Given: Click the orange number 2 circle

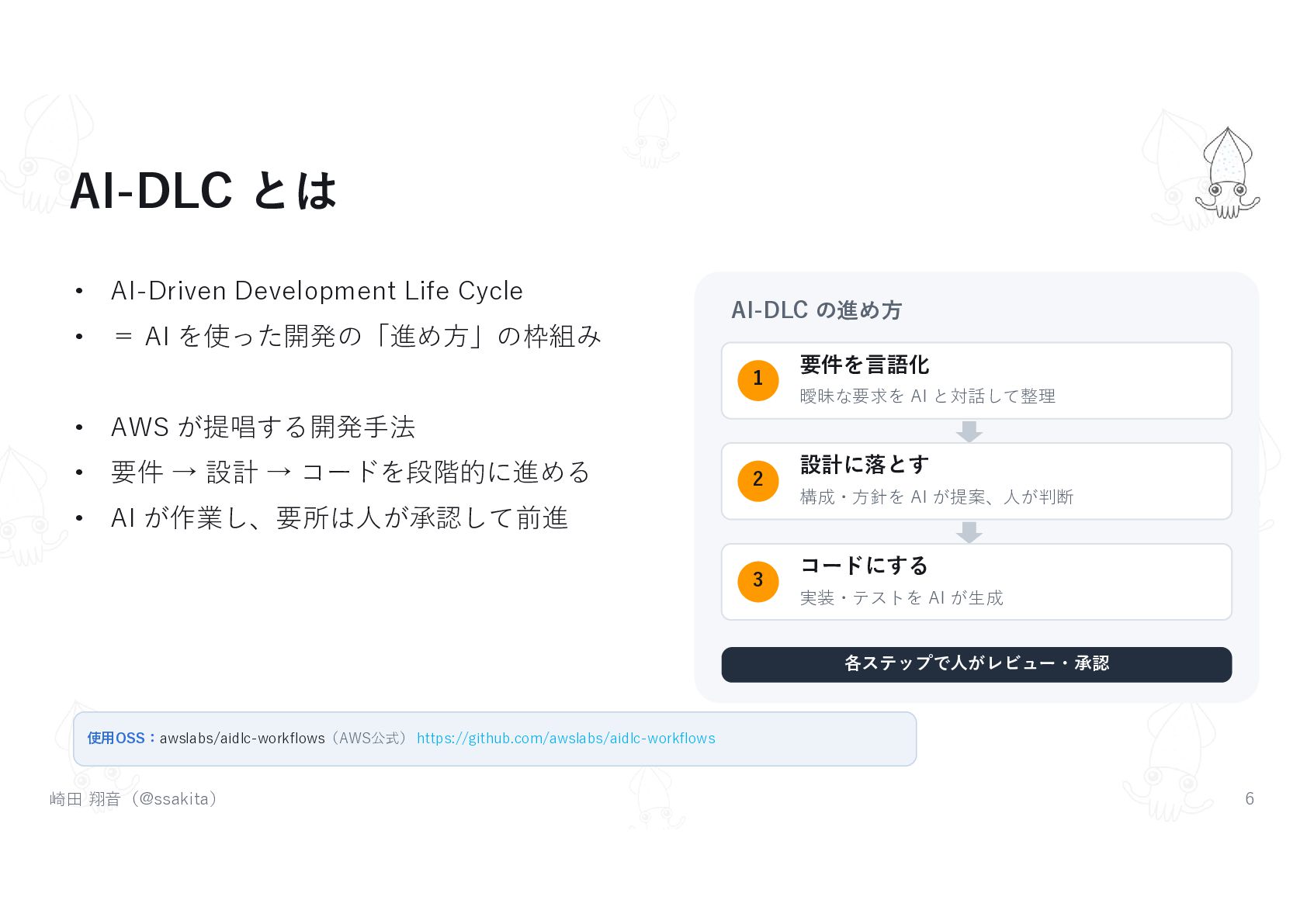Looking at the screenshot, I should pyautogui.click(x=758, y=481).
